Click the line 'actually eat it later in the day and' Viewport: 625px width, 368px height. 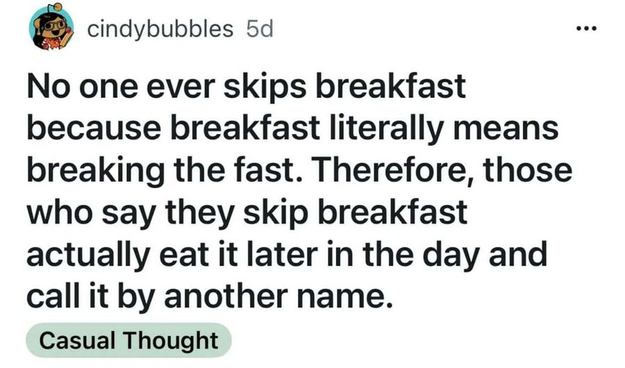(x=287, y=254)
